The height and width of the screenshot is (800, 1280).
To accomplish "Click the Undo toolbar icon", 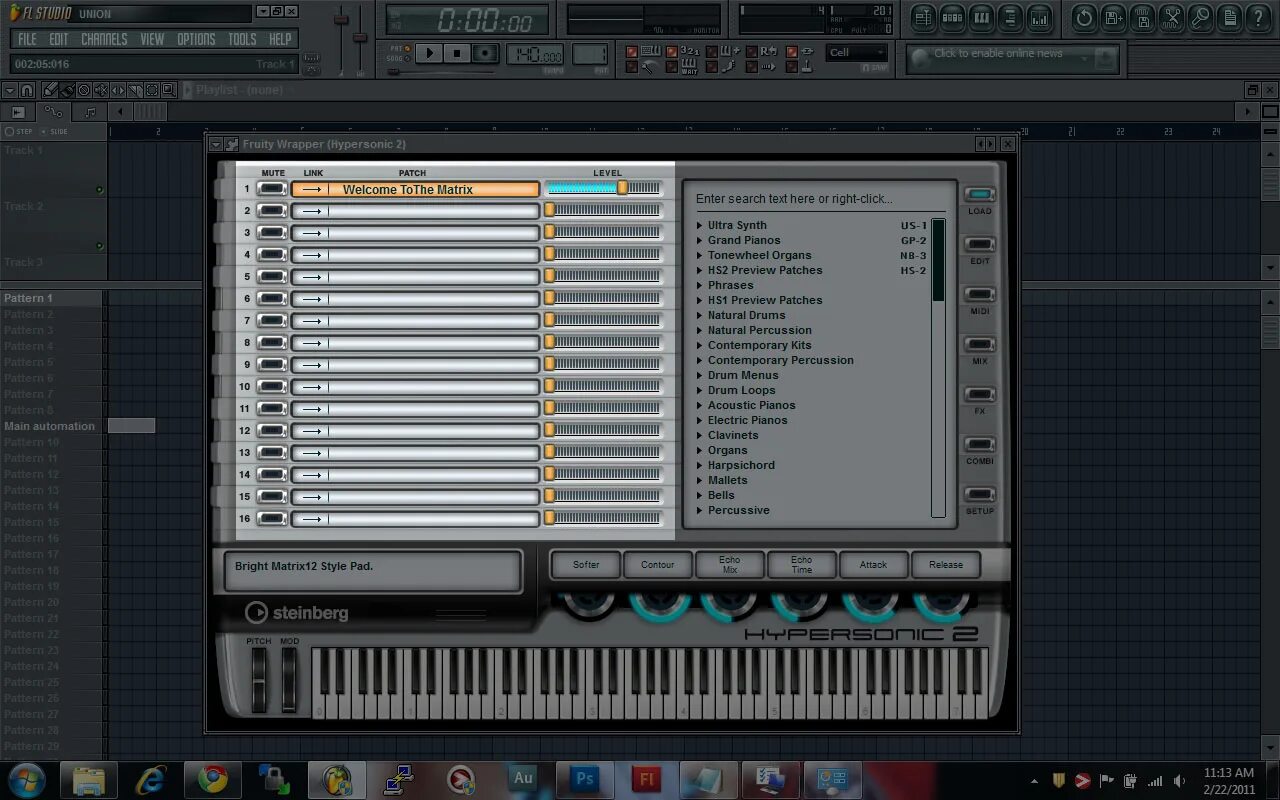I will pyautogui.click(x=1083, y=18).
